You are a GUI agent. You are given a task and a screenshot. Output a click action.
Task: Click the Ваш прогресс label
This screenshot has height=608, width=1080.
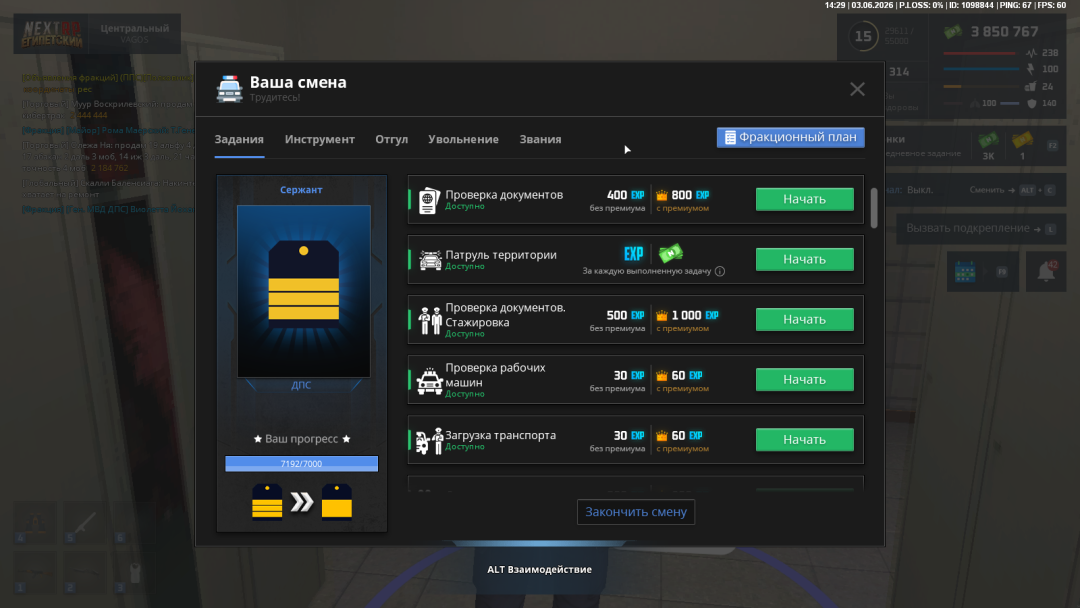302,439
